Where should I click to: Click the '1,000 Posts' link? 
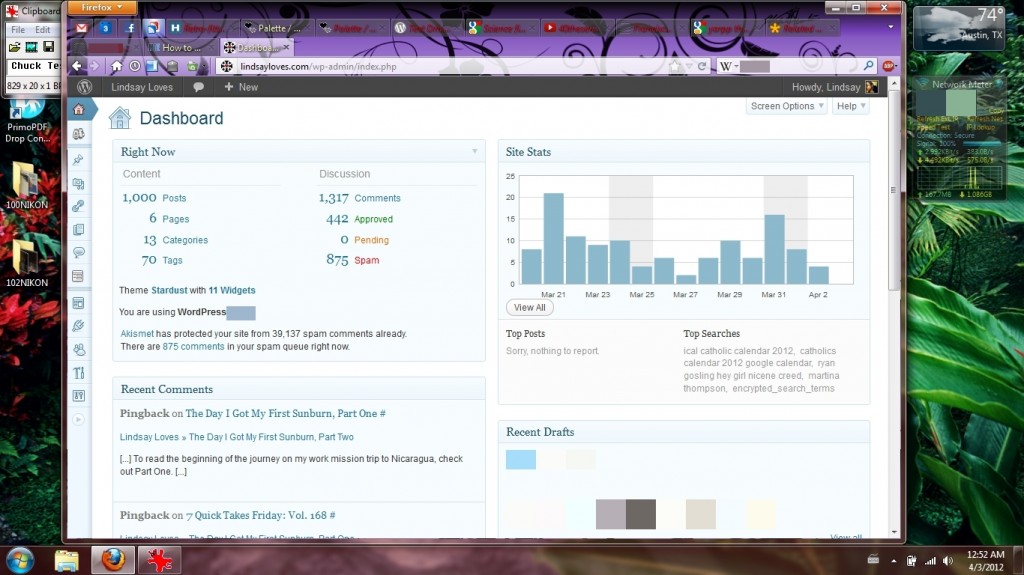154,197
